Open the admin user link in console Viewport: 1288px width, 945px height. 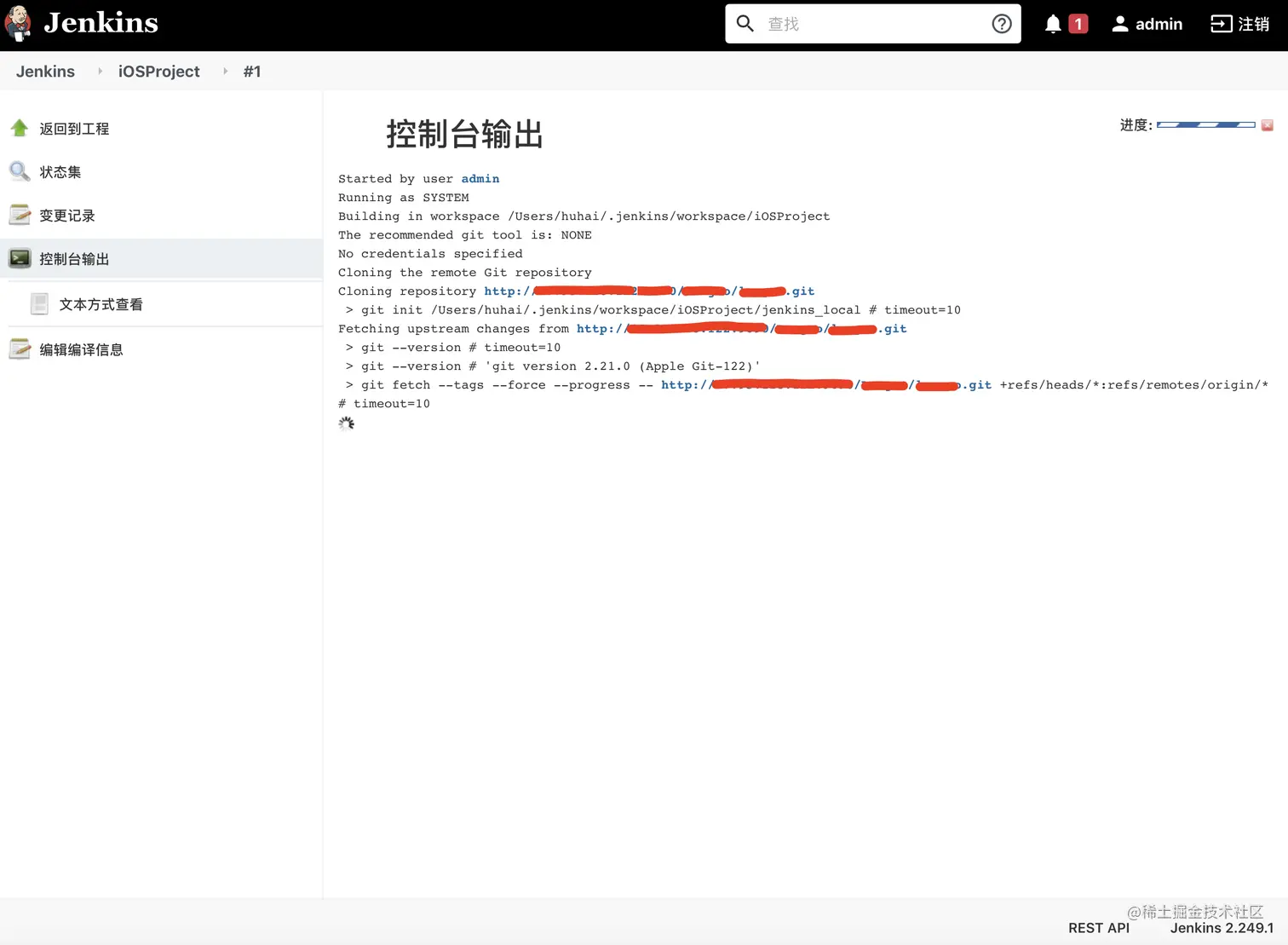point(480,179)
